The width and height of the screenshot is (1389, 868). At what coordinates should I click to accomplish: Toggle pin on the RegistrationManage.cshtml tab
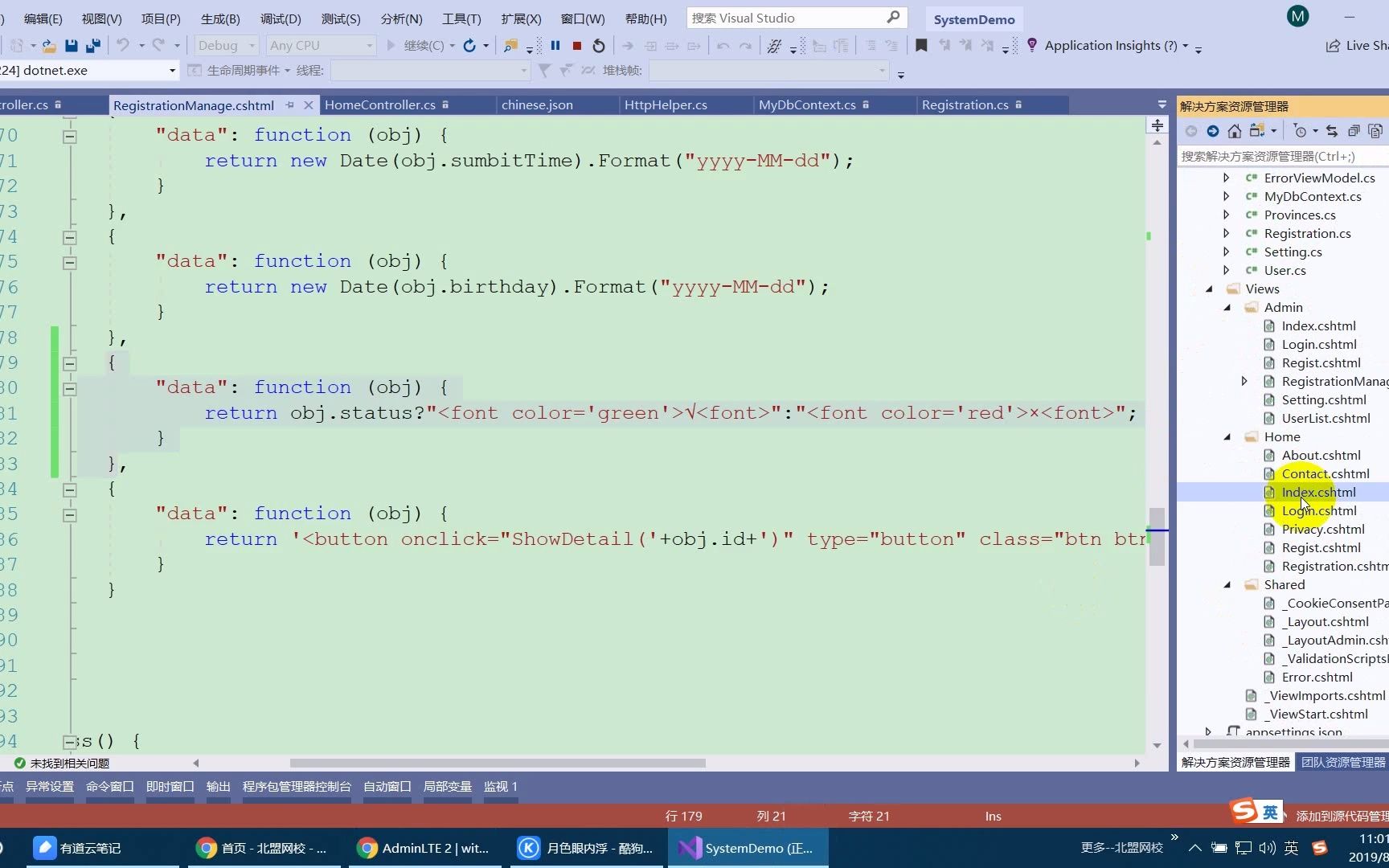point(289,105)
